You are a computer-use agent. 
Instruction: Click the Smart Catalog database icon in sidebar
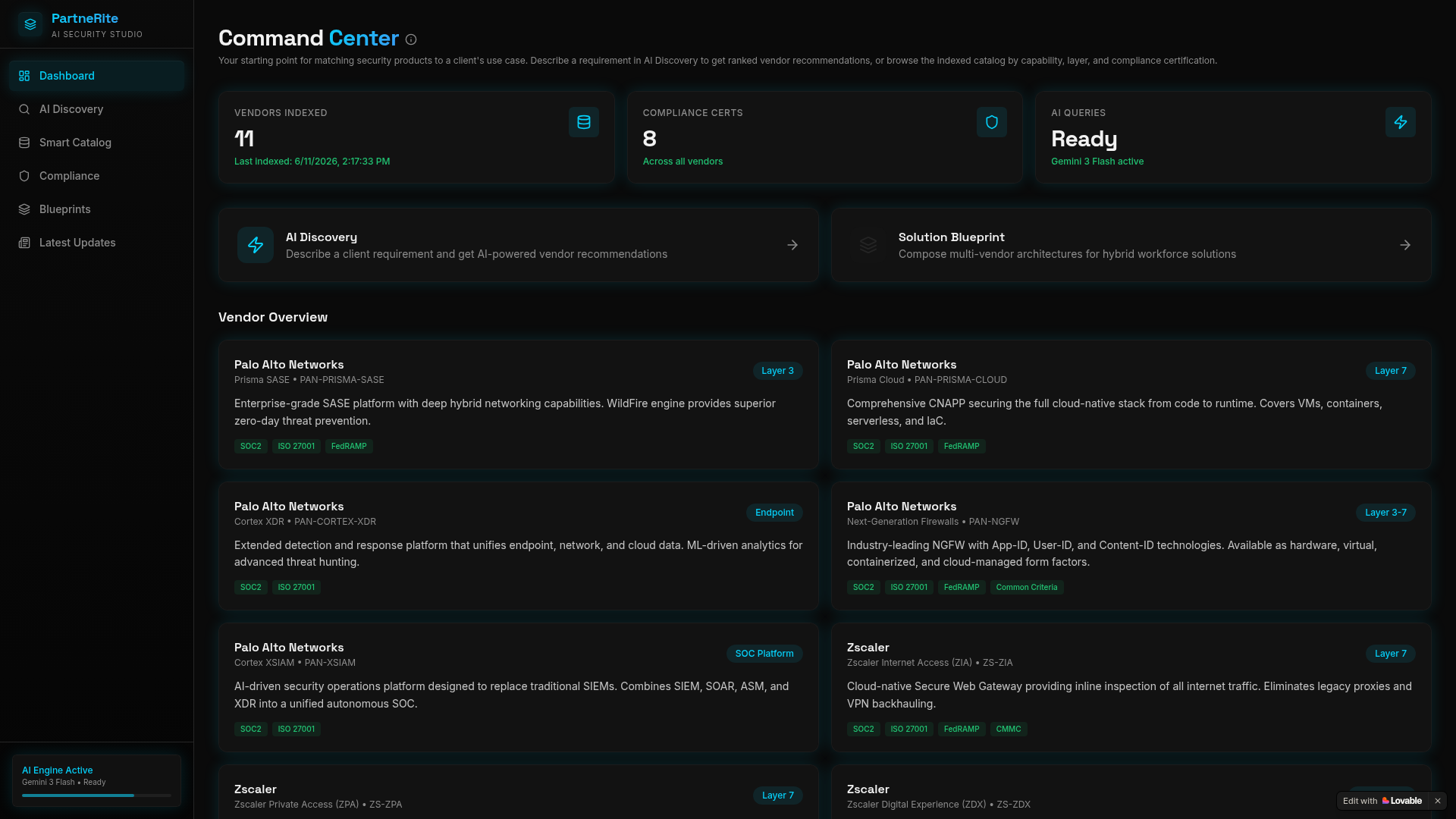point(24,143)
